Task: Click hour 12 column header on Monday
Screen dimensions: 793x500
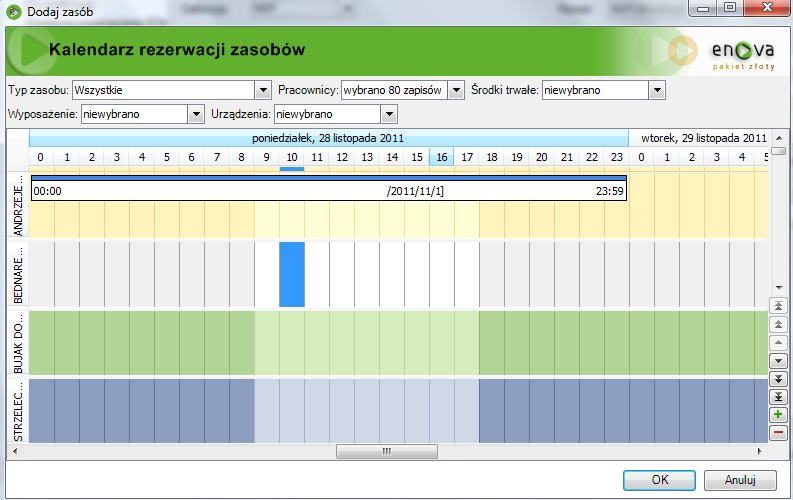Action: coord(342,157)
